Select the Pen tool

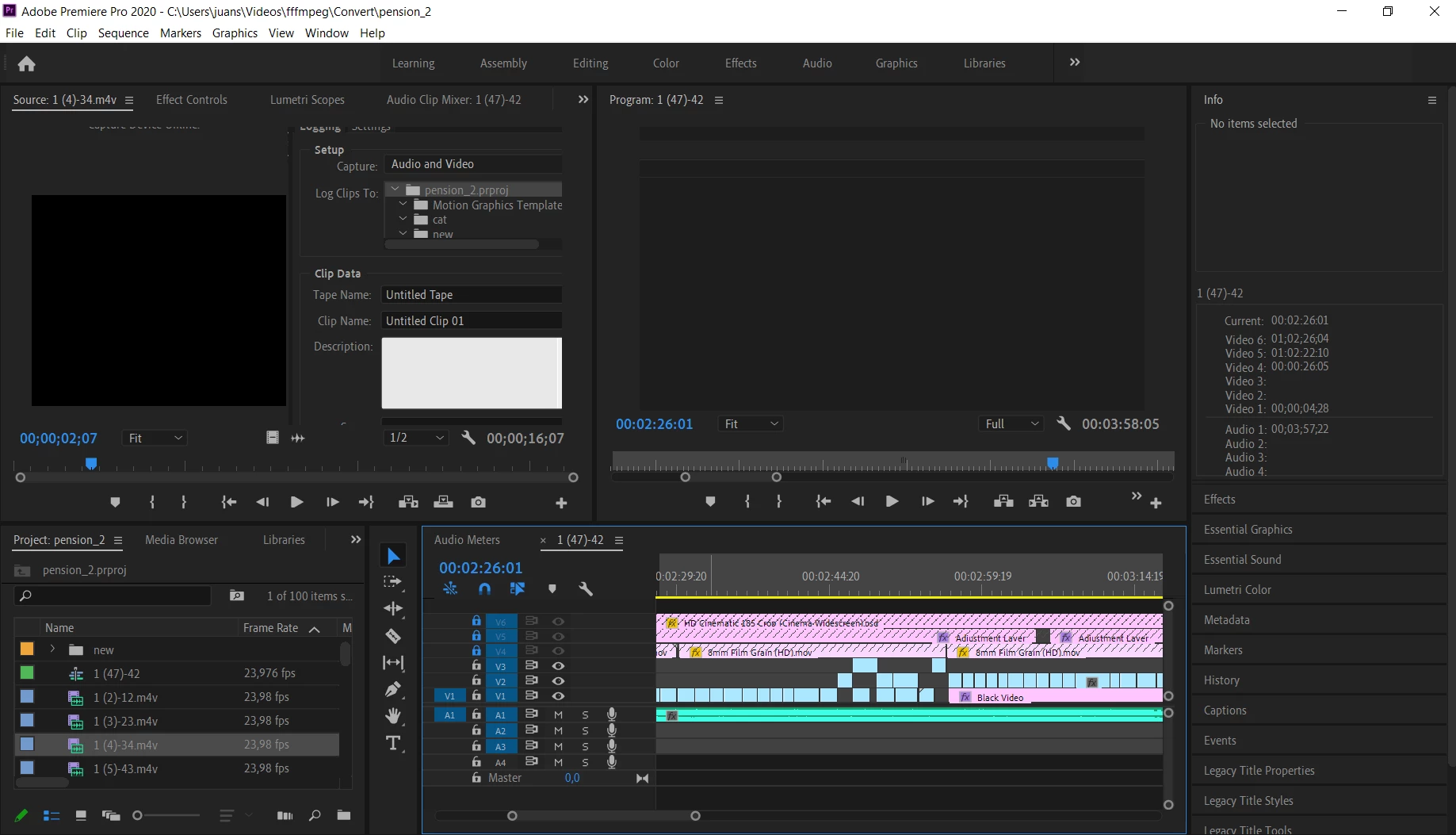pyautogui.click(x=393, y=689)
